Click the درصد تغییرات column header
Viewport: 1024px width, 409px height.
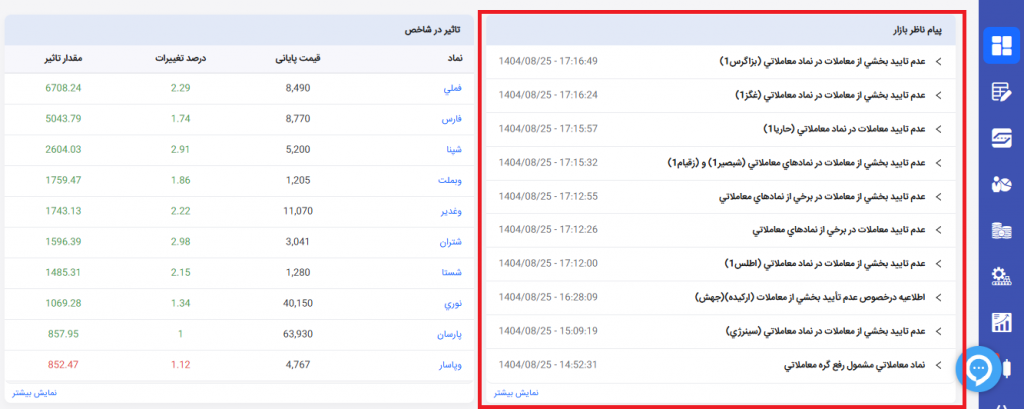(x=180, y=58)
